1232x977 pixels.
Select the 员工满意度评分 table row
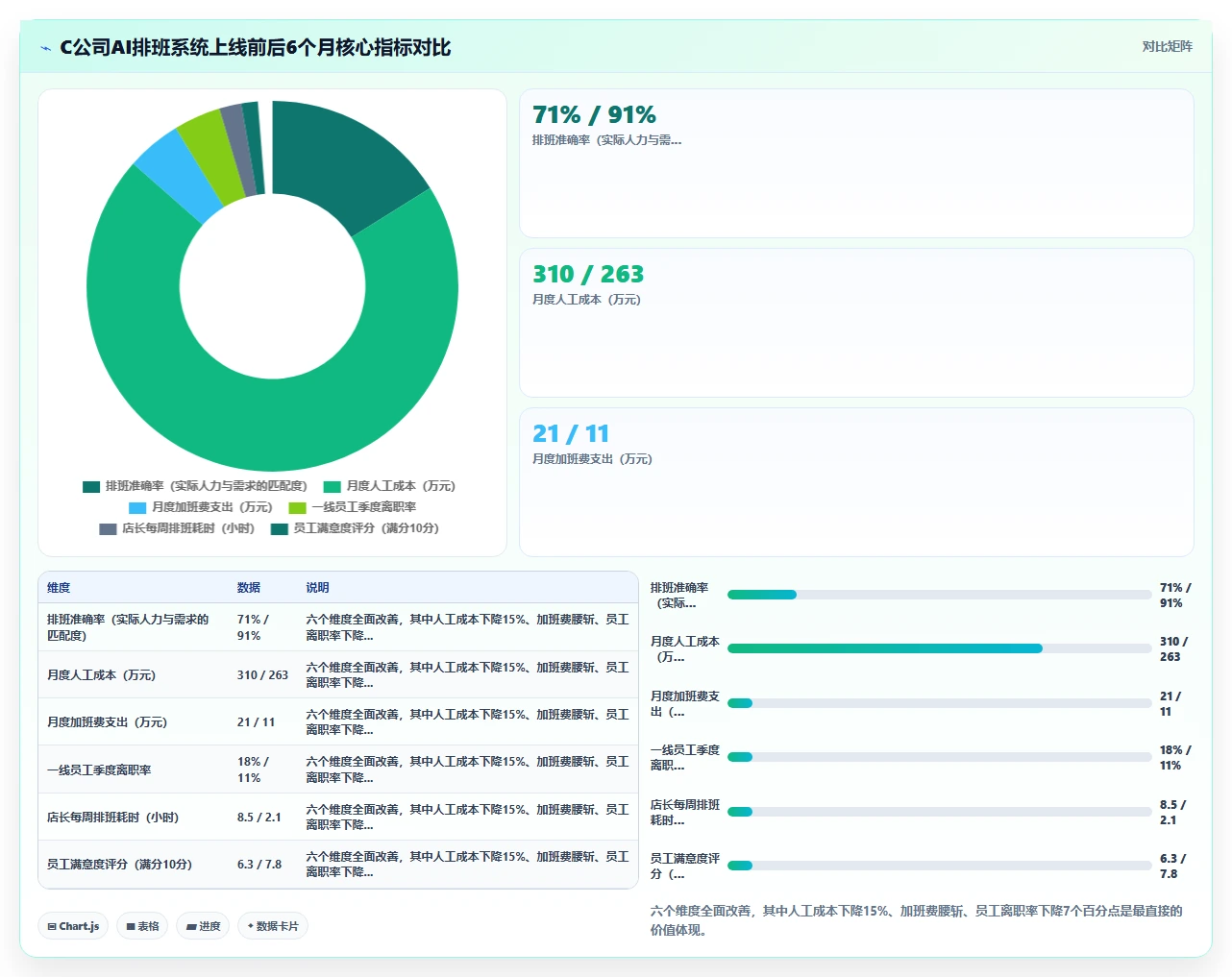338,865
